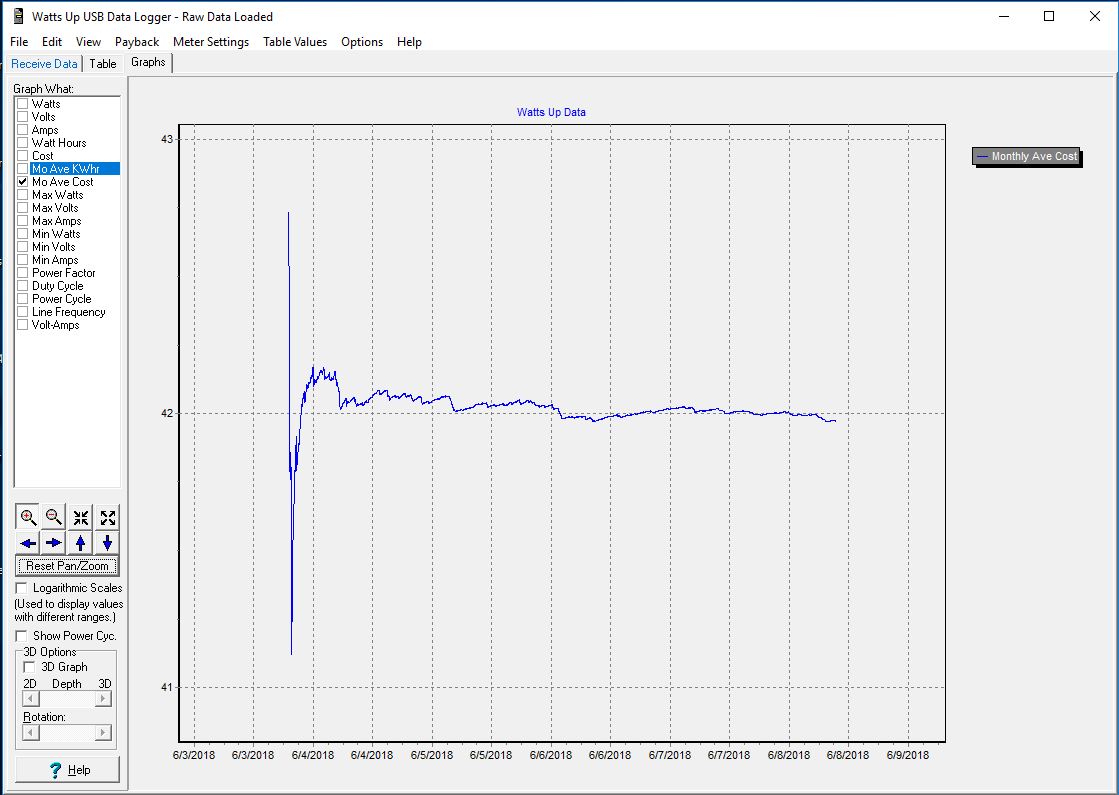Viewport: 1119px width, 795px height.
Task: Tick the Max Amps checkbox
Action: [23, 221]
